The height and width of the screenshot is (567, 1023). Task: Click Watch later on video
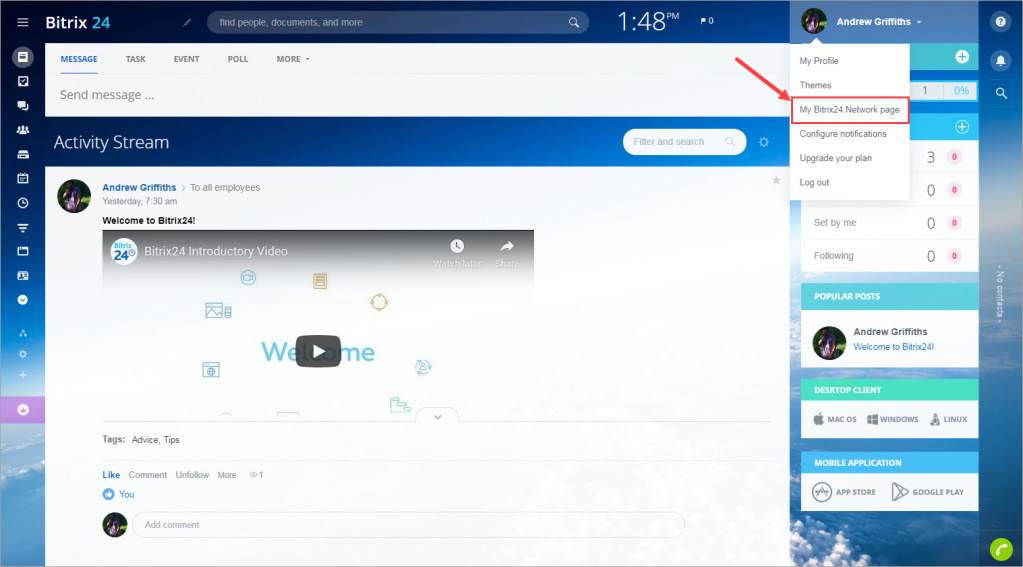click(x=457, y=253)
